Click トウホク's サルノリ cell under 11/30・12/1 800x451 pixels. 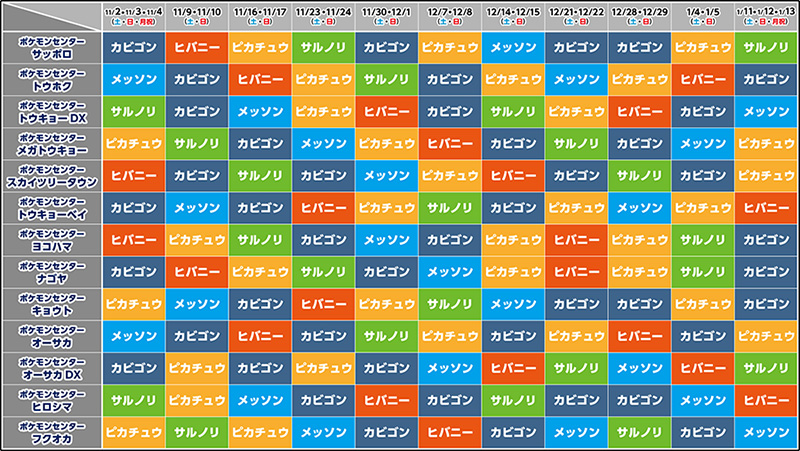click(x=387, y=80)
